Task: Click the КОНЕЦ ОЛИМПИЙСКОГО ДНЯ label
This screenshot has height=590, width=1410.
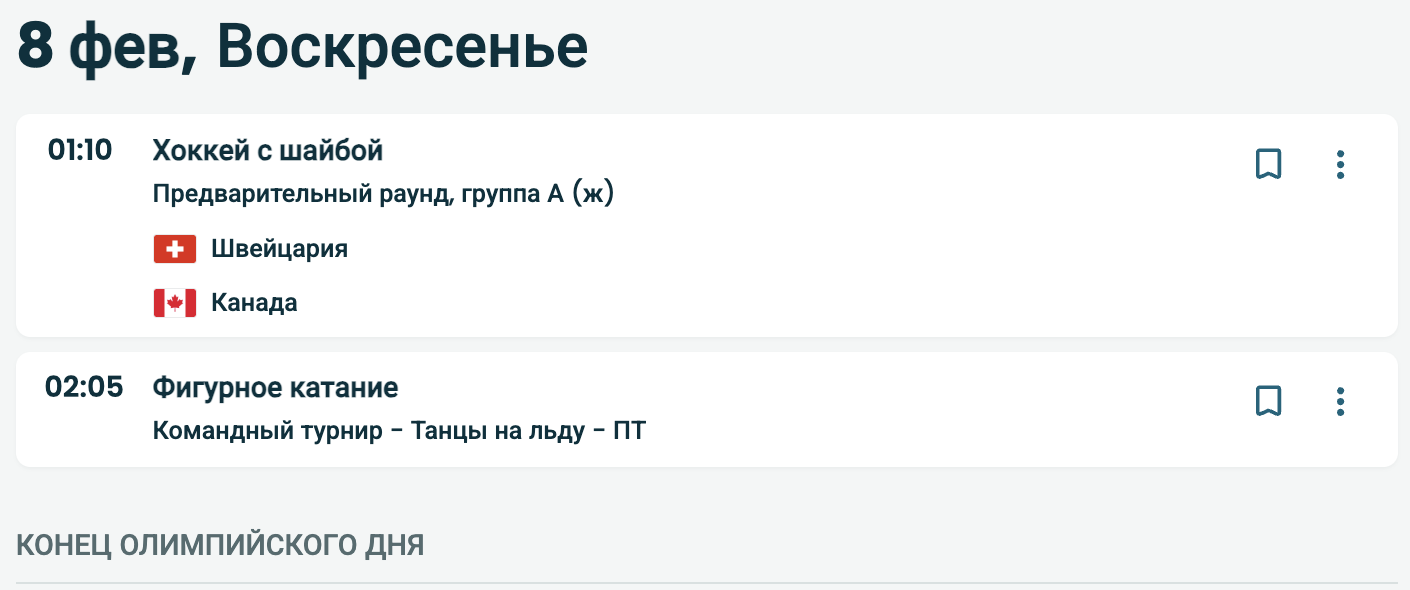Action: 220,545
